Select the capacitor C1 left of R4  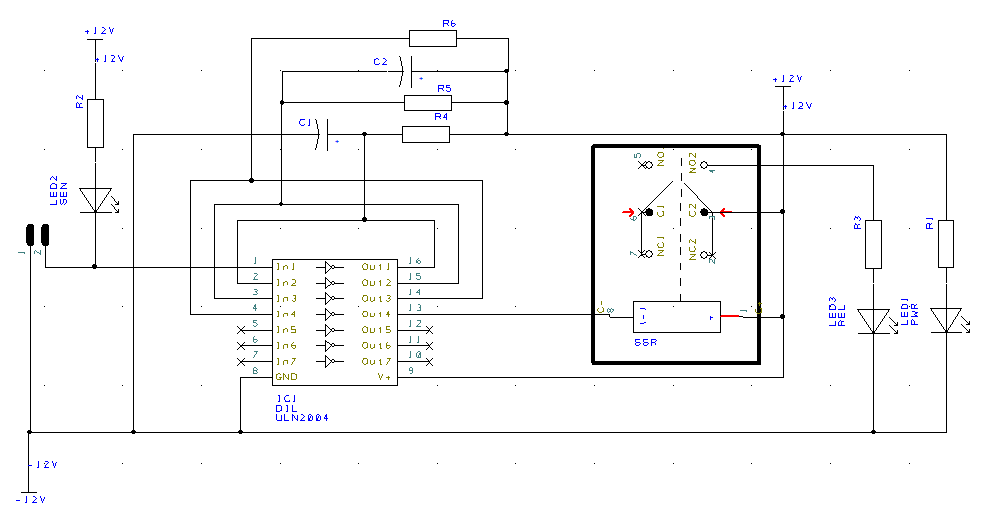tap(323, 134)
